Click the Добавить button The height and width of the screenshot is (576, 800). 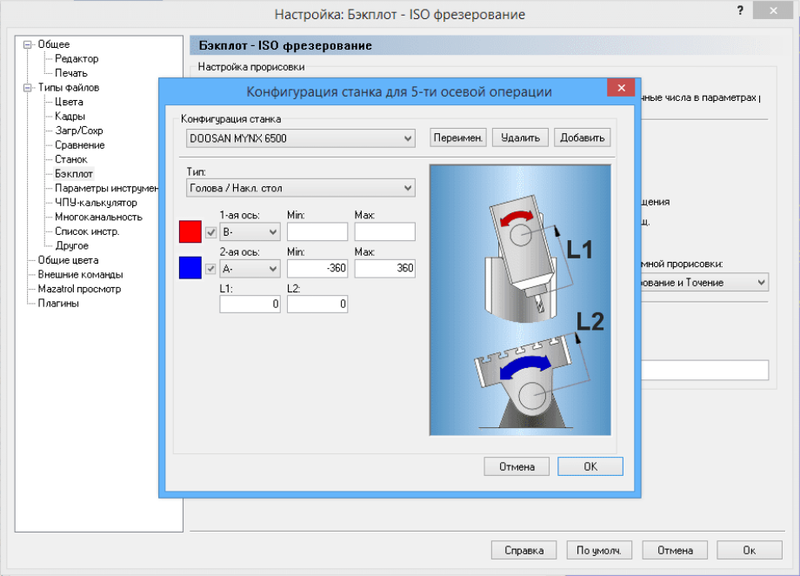[582, 138]
